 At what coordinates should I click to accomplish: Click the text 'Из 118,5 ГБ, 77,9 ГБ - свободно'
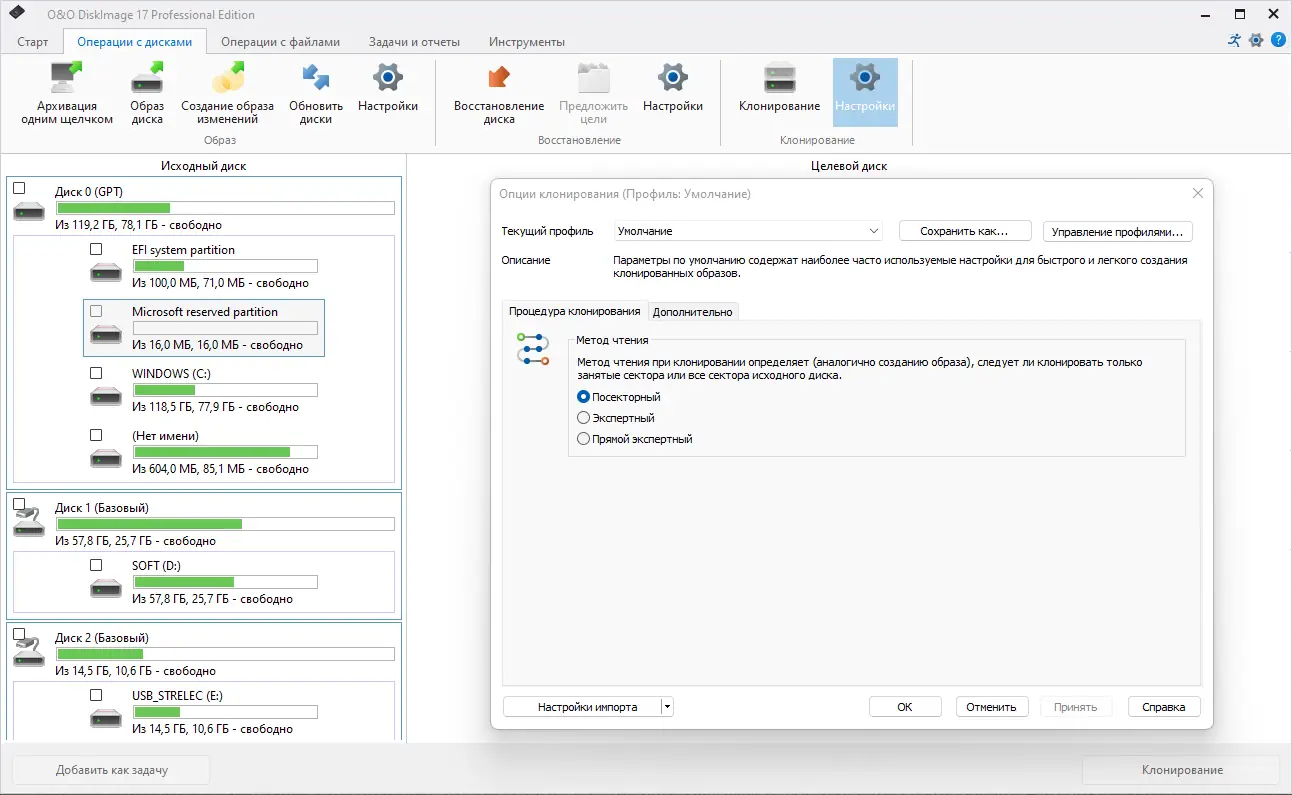point(215,407)
